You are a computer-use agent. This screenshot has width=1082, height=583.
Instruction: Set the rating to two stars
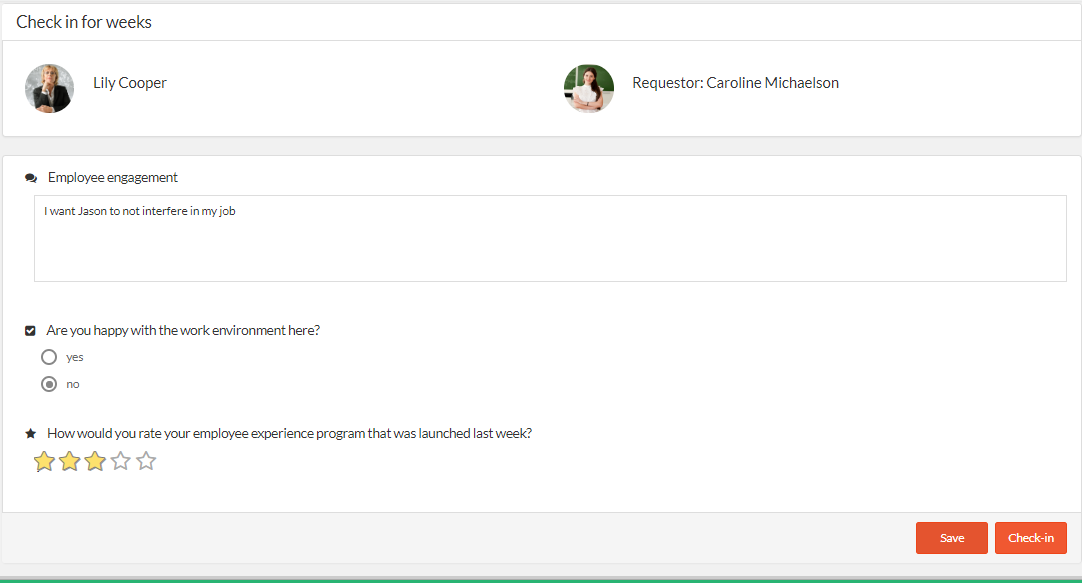coord(70,461)
